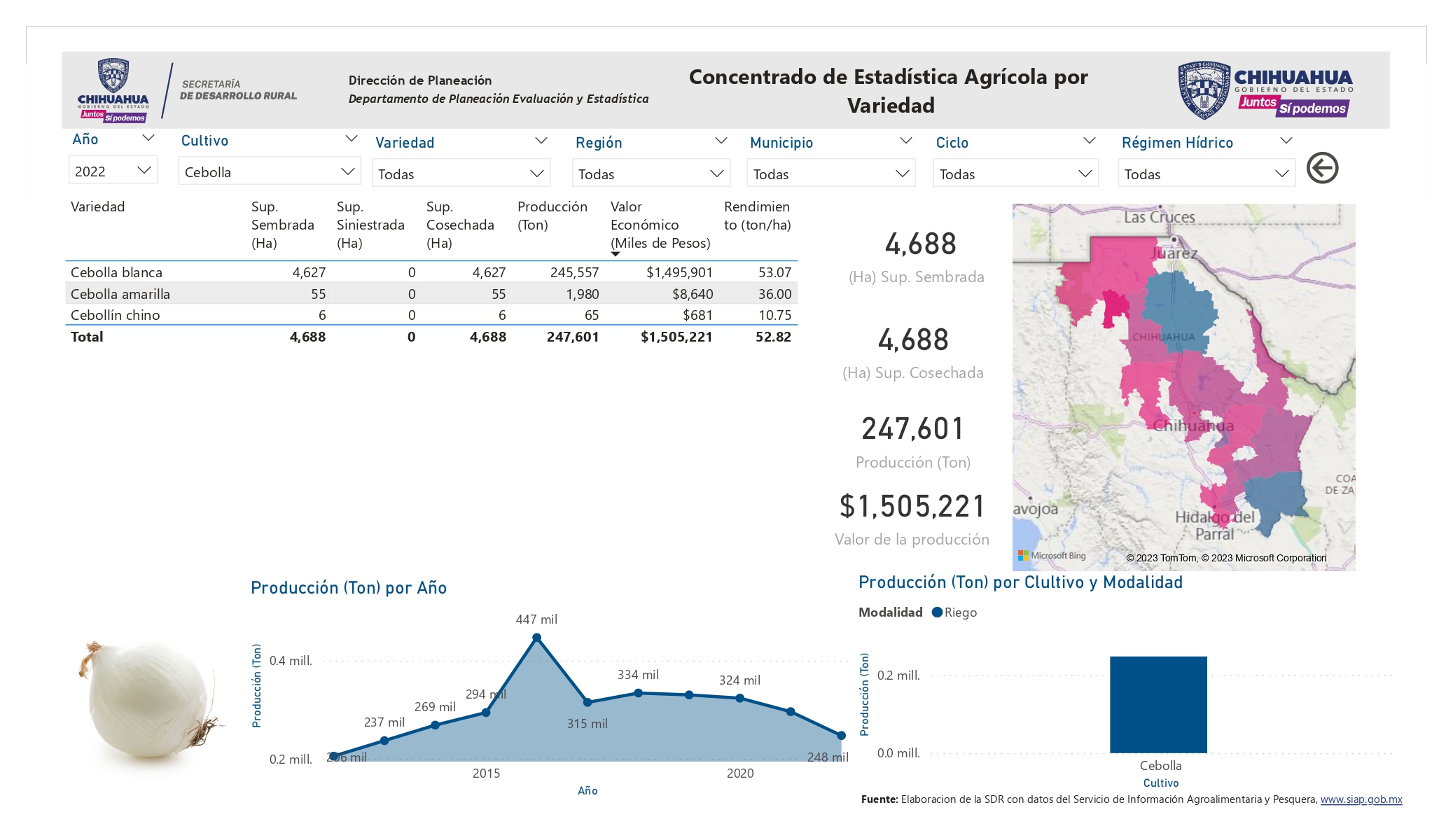Collapse the Cultivo slicer header chevron

[x=352, y=139]
